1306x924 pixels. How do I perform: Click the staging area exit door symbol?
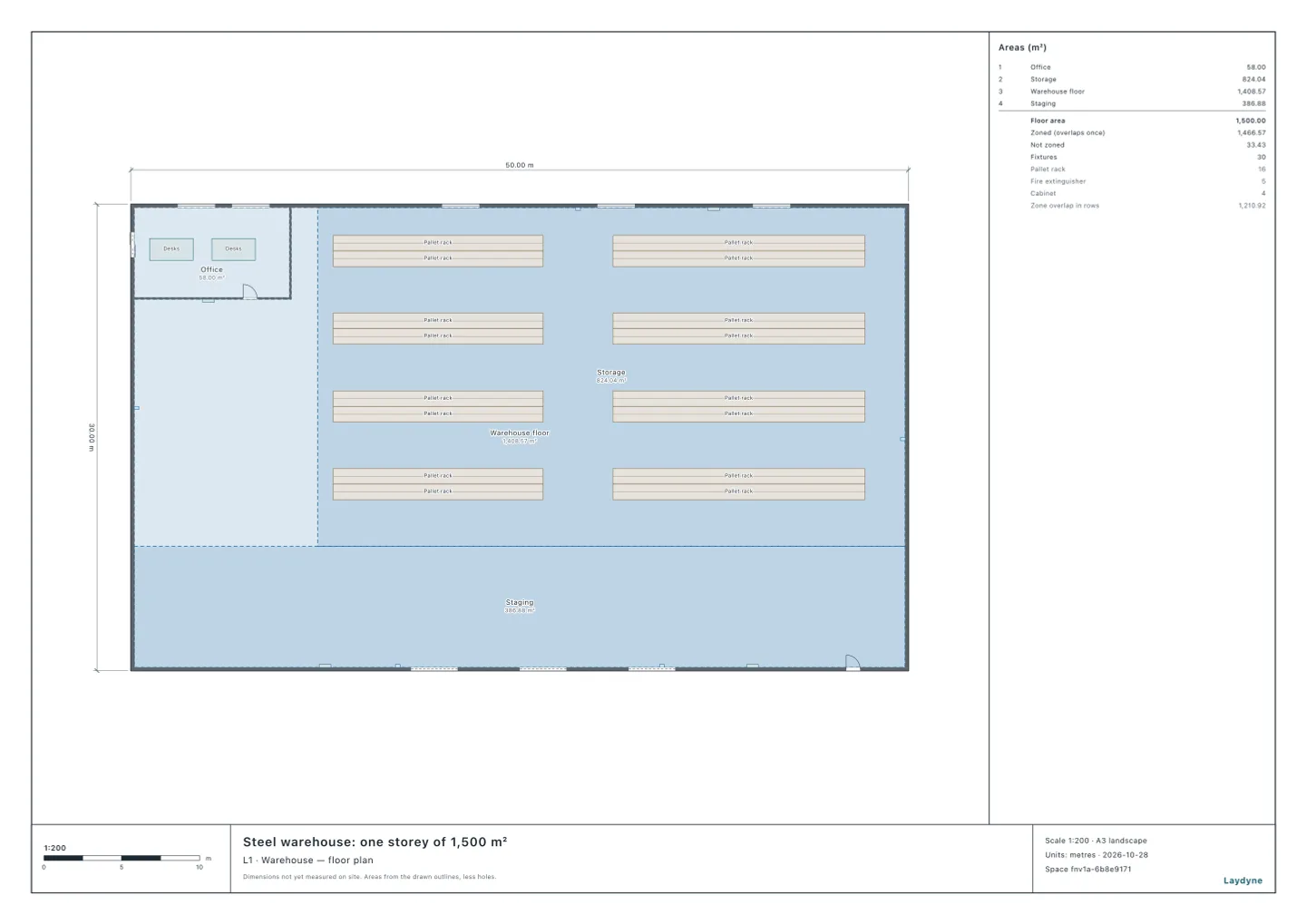(x=853, y=662)
